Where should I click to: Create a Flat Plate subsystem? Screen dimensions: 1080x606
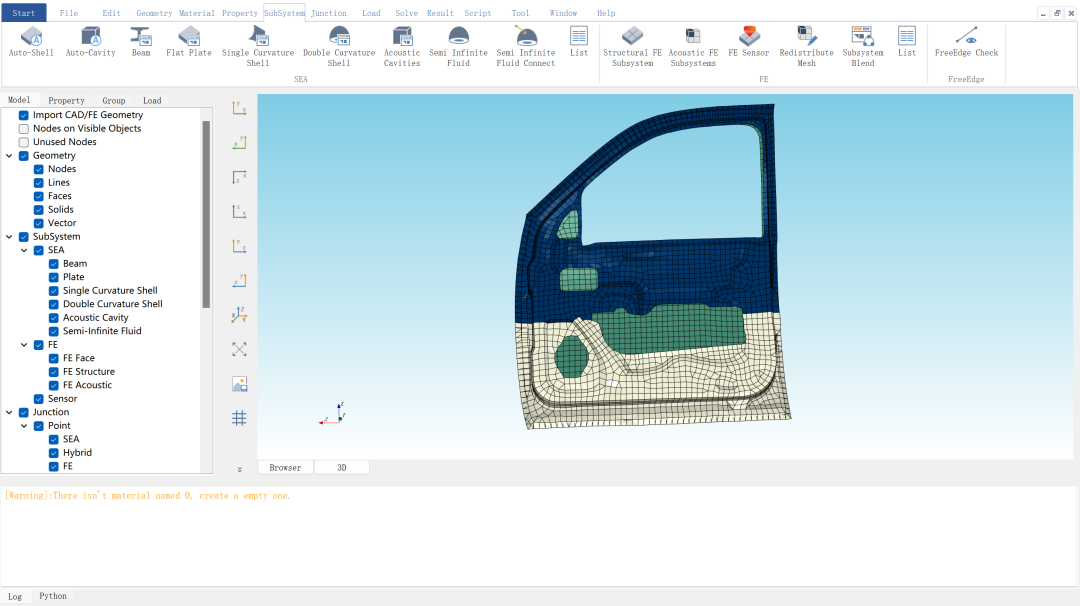coord(189,41)
